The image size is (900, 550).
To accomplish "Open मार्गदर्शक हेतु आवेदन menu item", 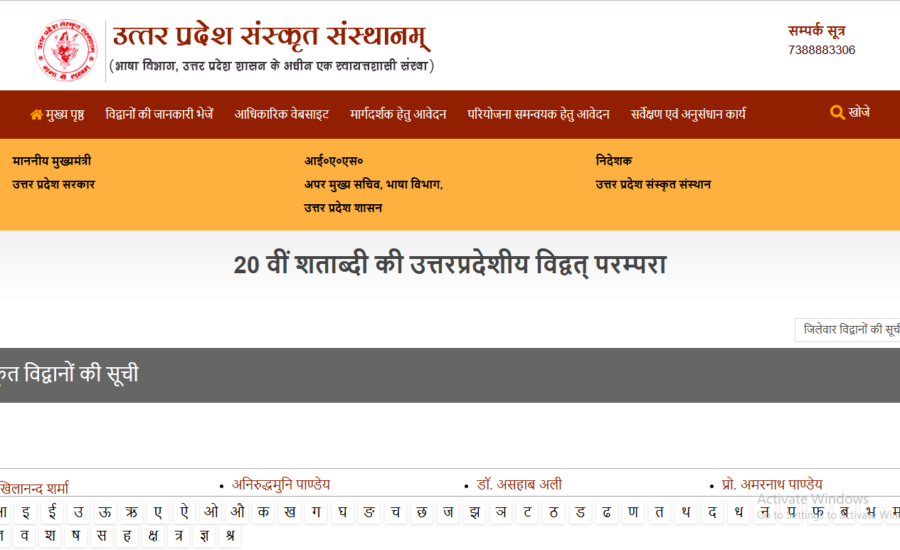I will click(x=398, y=114).
